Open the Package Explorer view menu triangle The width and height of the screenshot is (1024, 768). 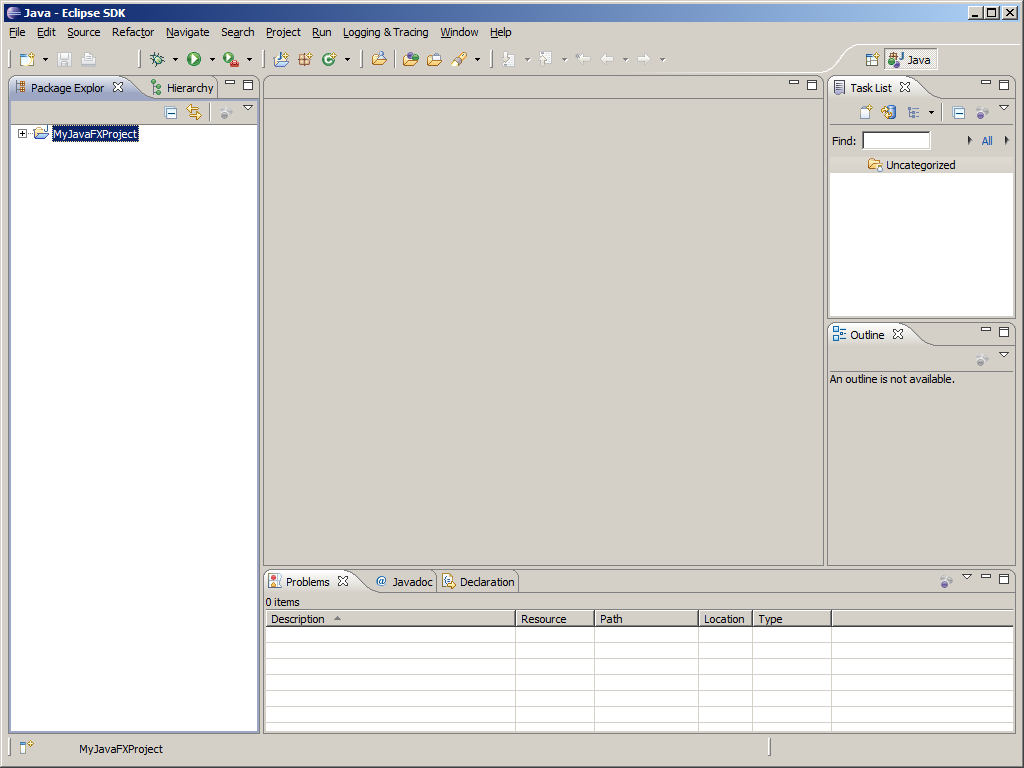(248, 108)
